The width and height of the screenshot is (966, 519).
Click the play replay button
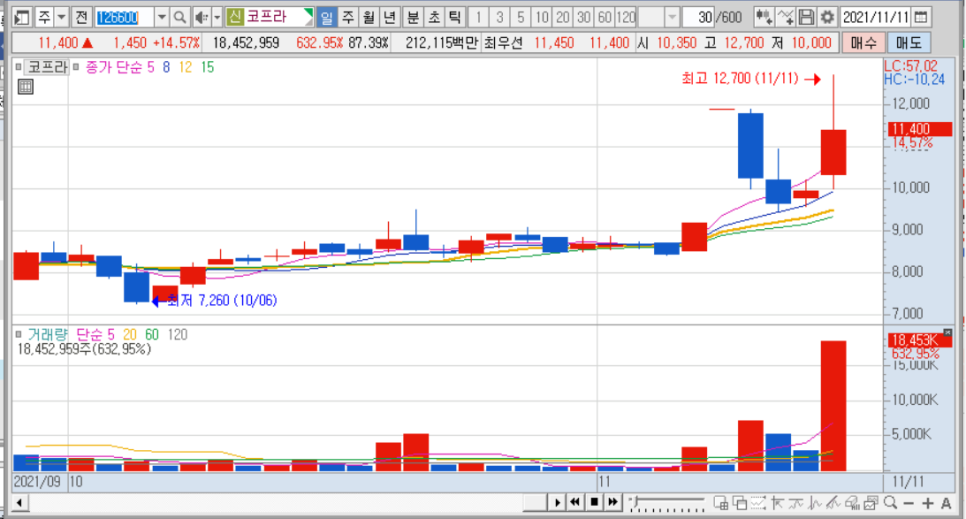[x=557, y=502]
